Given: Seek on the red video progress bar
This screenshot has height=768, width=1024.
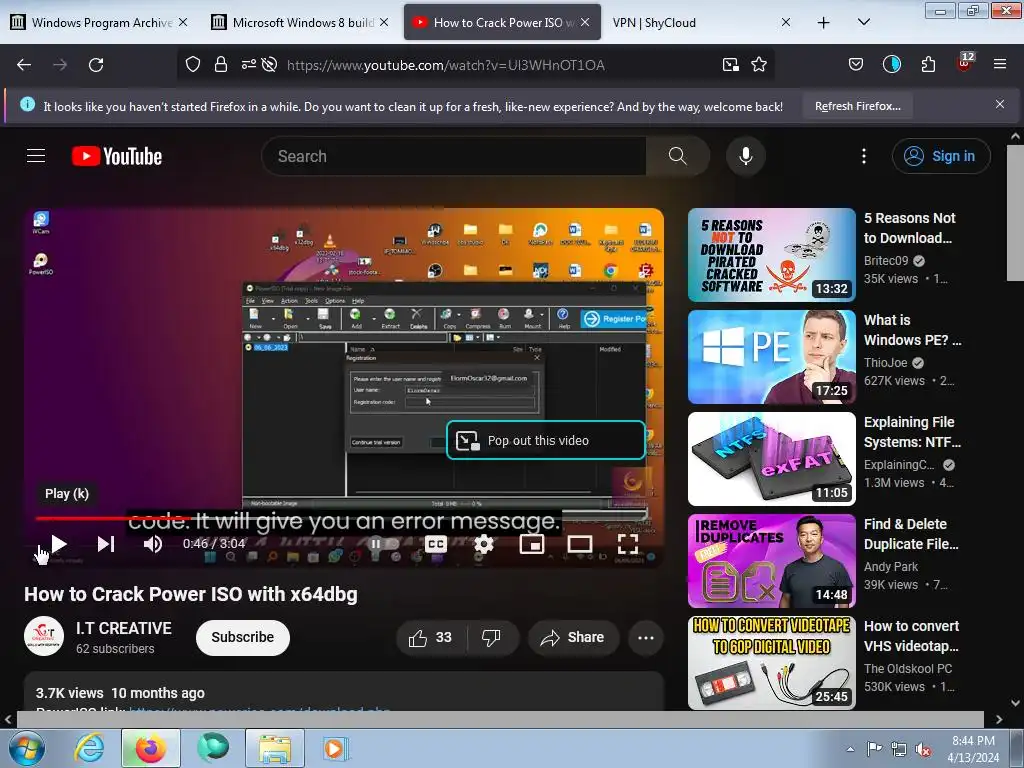Looking at the screenshot, I should tap(344, 518).
